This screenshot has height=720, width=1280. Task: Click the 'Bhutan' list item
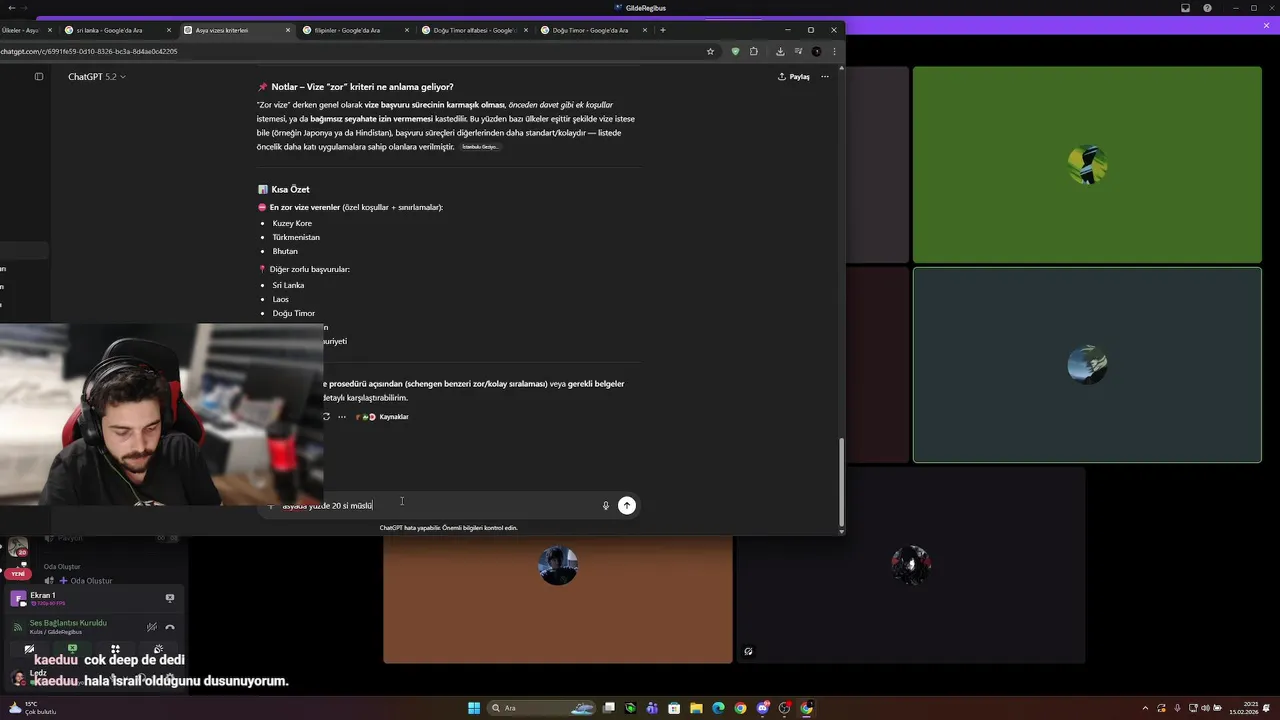(x=285, y=251)
